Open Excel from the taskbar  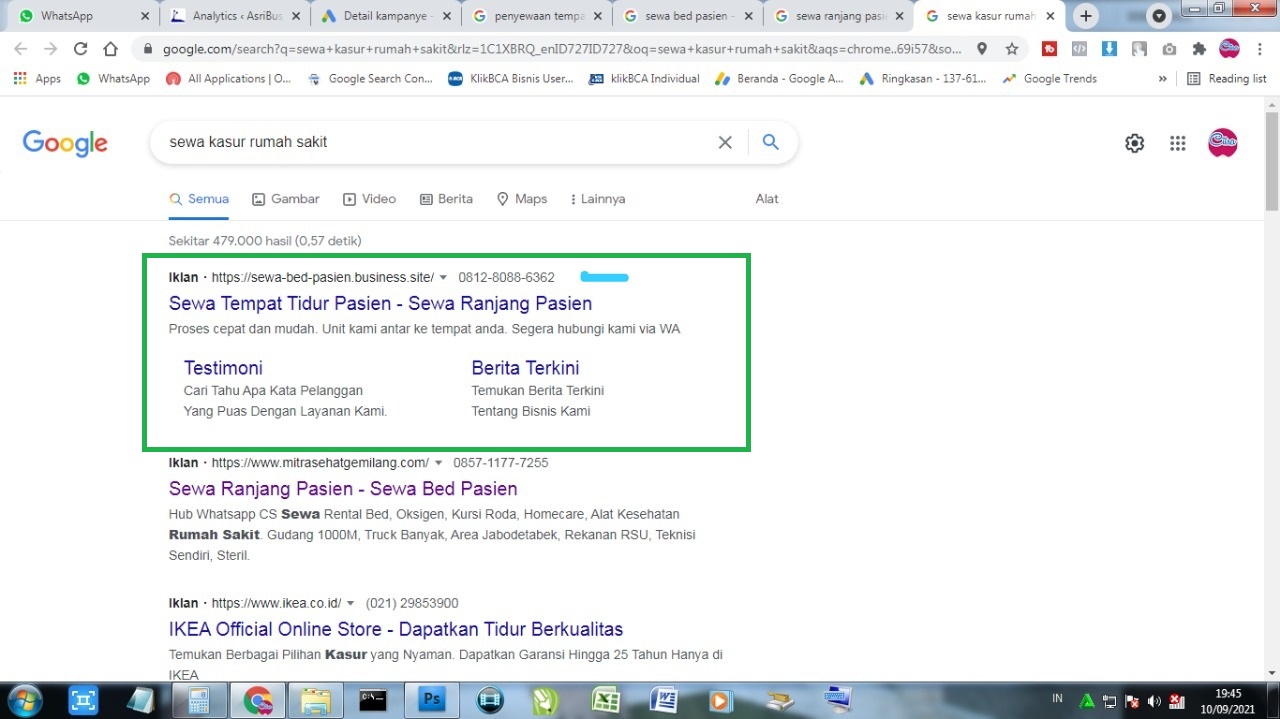tap(605, 700)
